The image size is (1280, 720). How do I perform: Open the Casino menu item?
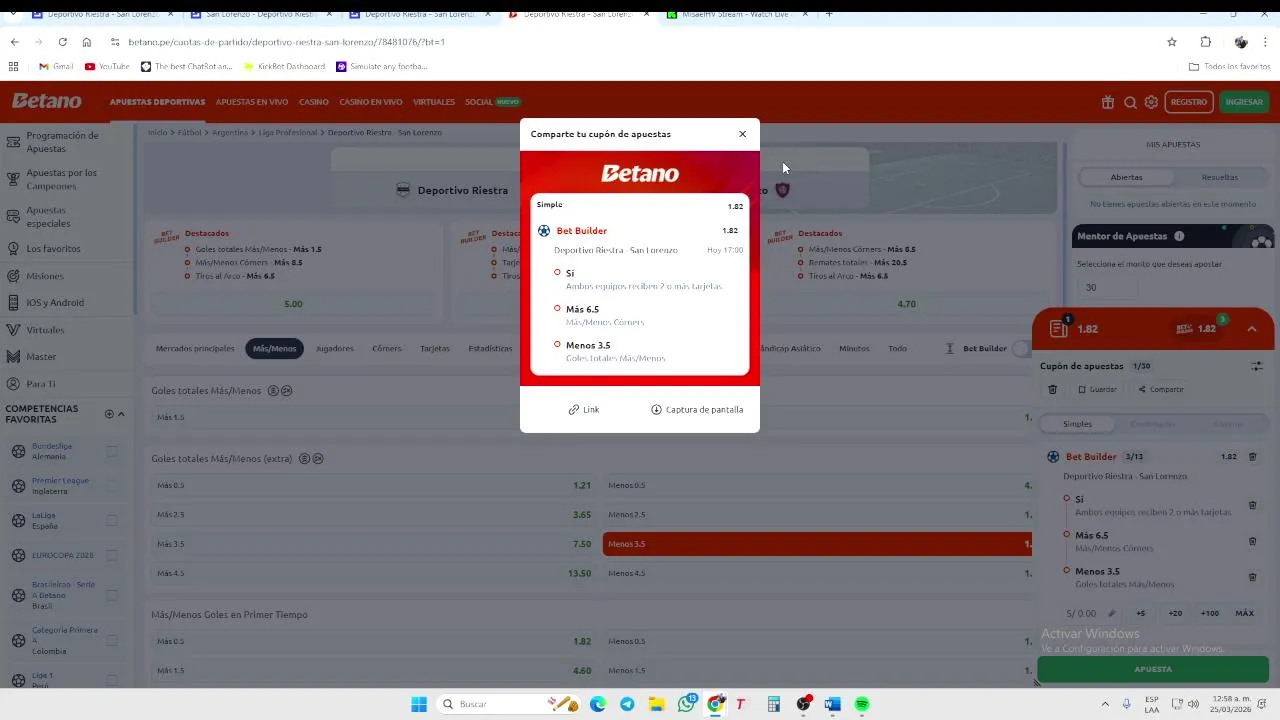click(x=314, y=102)
